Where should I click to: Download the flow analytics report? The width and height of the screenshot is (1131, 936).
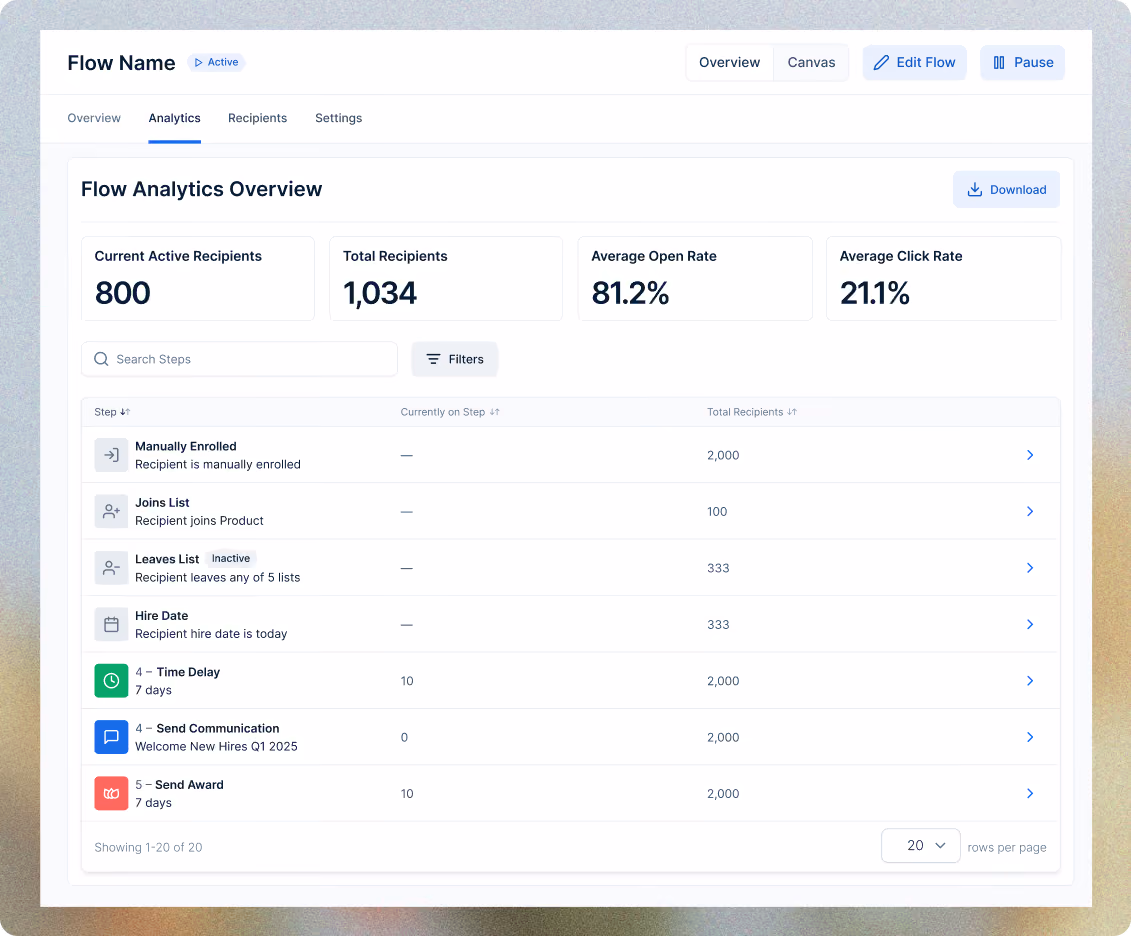click(x=1006, y=190)
